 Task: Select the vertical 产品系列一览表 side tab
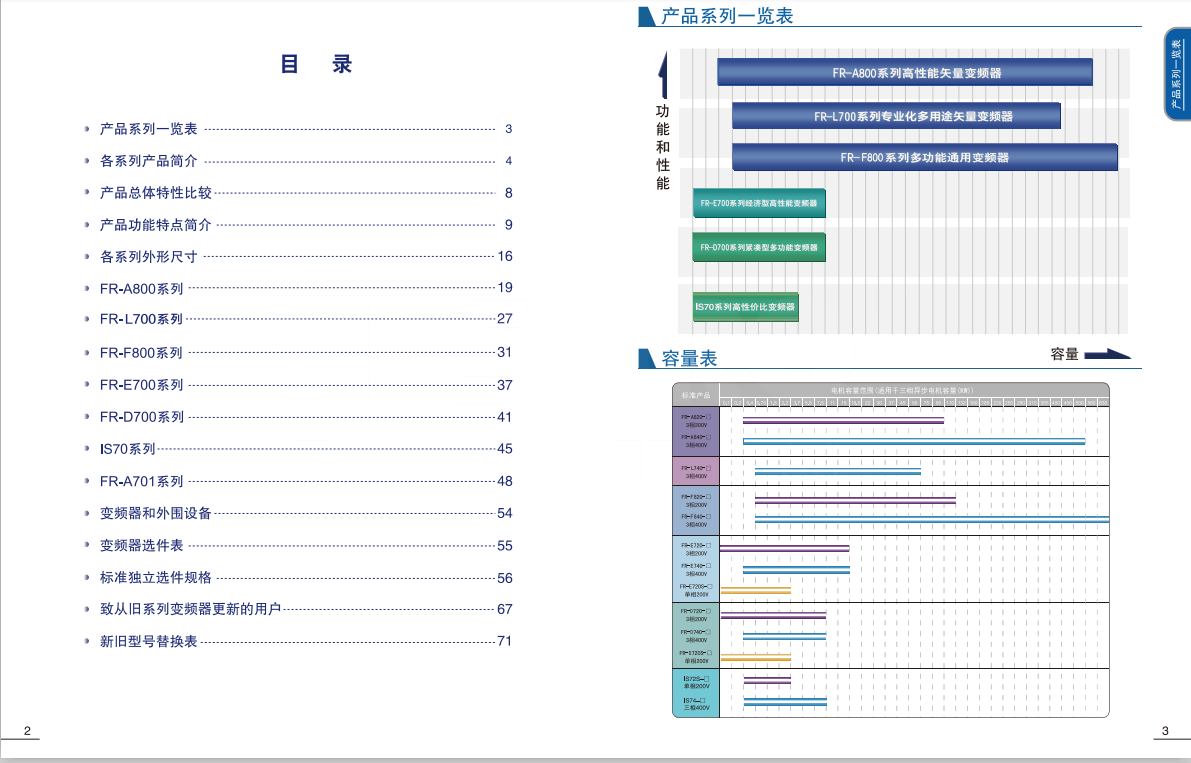[x=1177, y=74]
